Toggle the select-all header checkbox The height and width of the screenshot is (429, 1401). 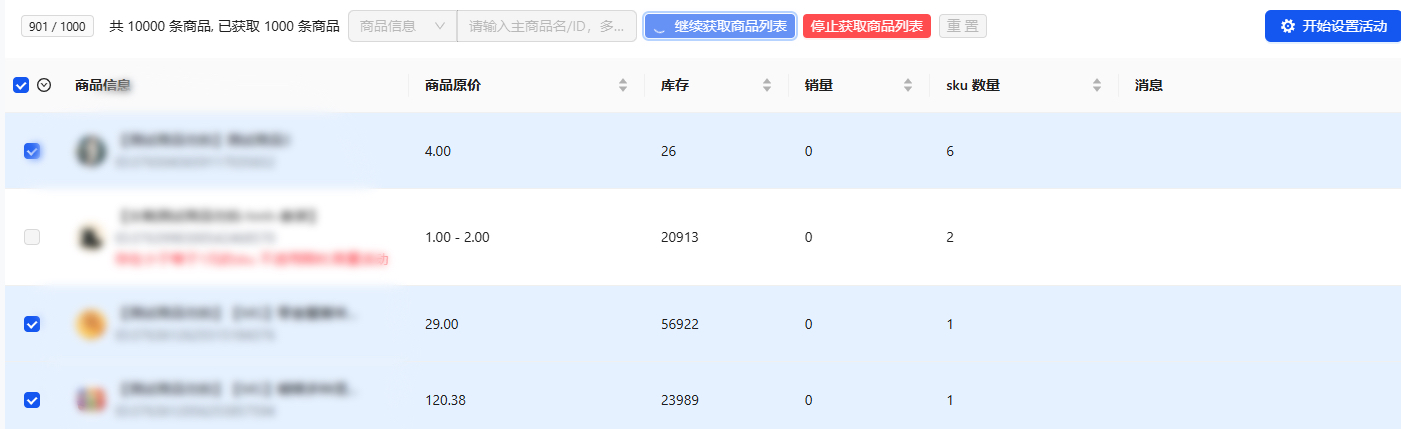pyautogui.click(x=21, y=85)
